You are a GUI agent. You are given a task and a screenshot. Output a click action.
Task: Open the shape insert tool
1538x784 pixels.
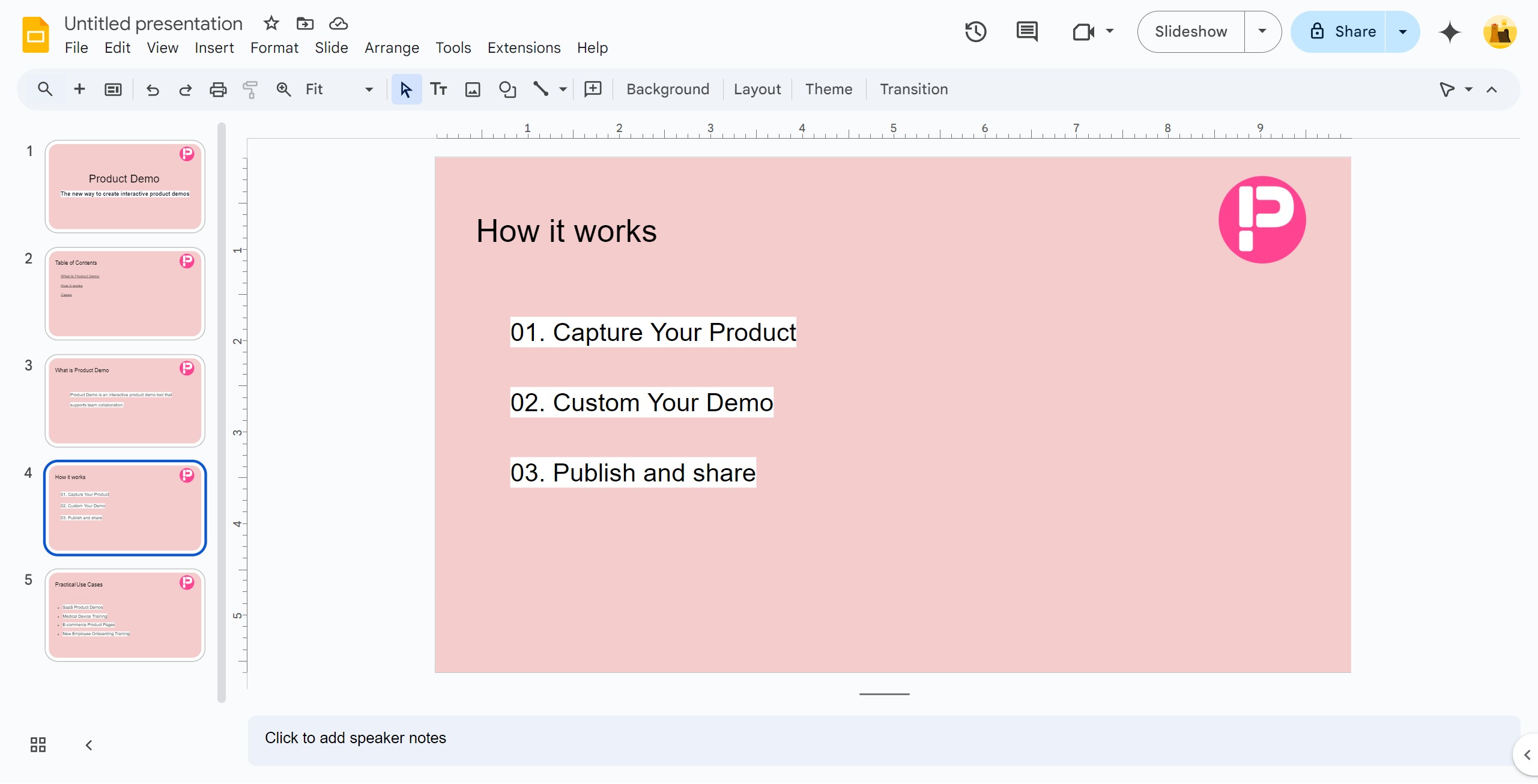[507, 89]
